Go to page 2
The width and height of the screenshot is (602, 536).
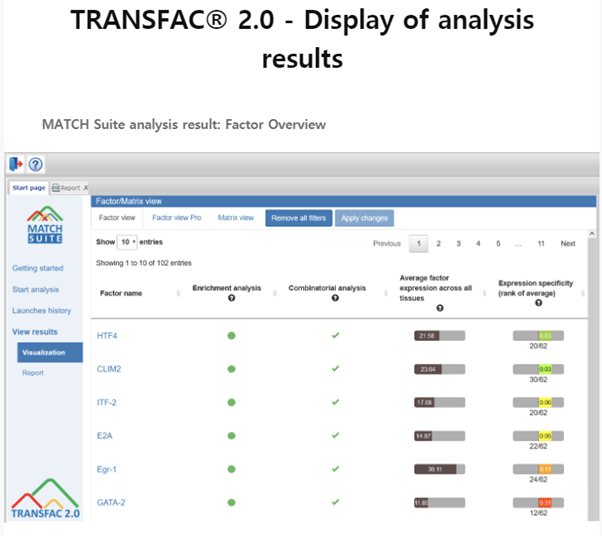tap(438, 243)
